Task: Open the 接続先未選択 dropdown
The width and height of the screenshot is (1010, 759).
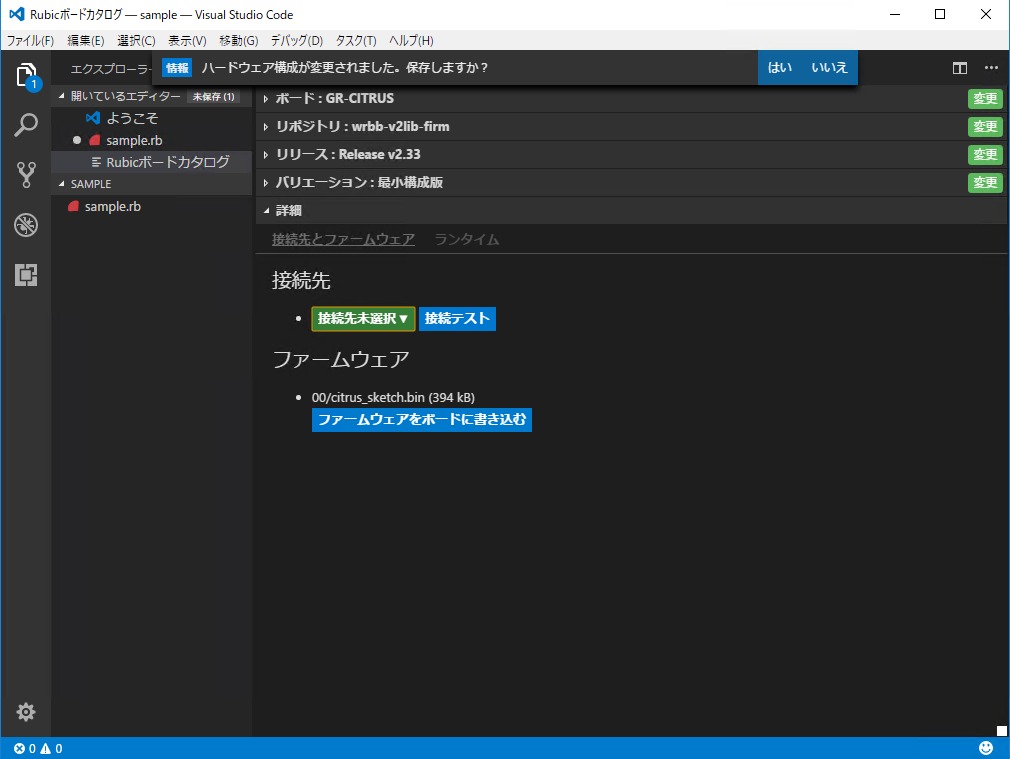Action: pyautogui.click(x=363, y=318)
